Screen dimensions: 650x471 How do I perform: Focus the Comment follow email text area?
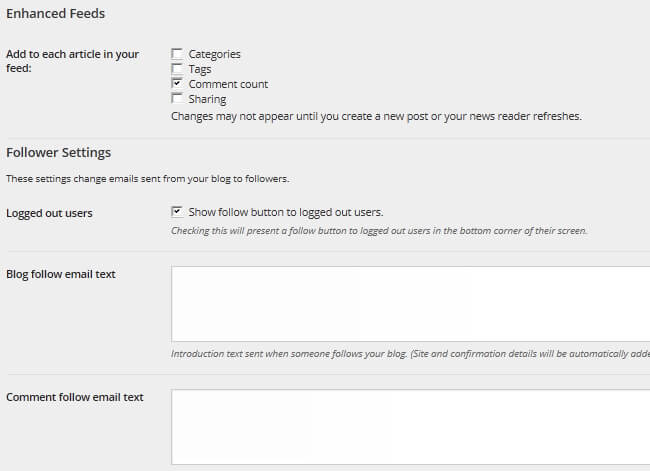(x=410, y=427)
